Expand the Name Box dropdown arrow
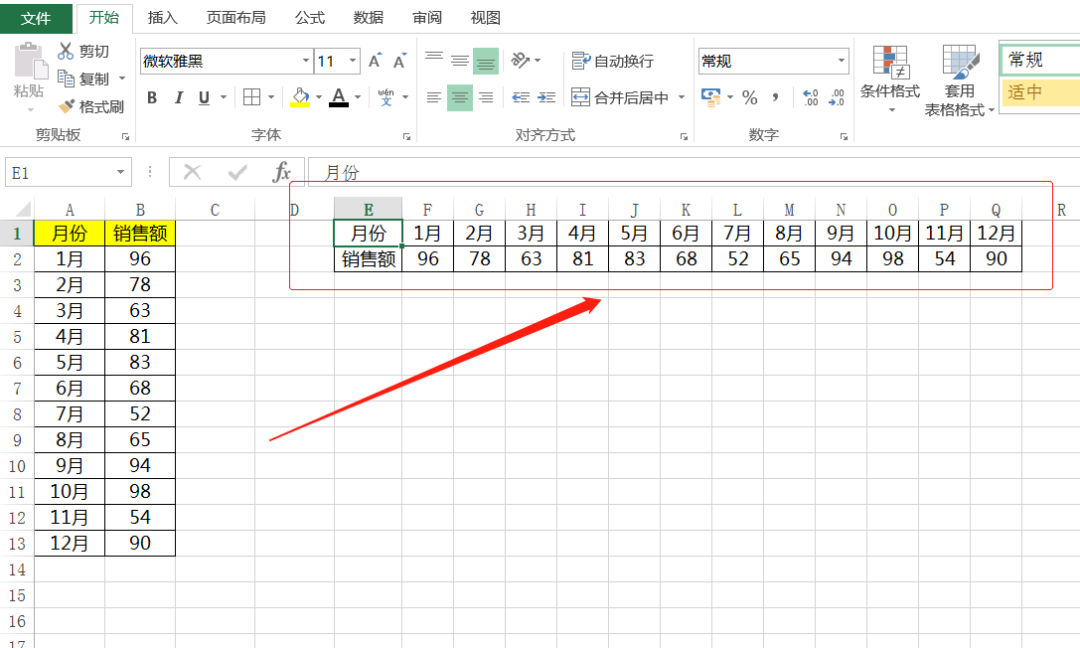1080x648 pixels. (x=121, y=172)
